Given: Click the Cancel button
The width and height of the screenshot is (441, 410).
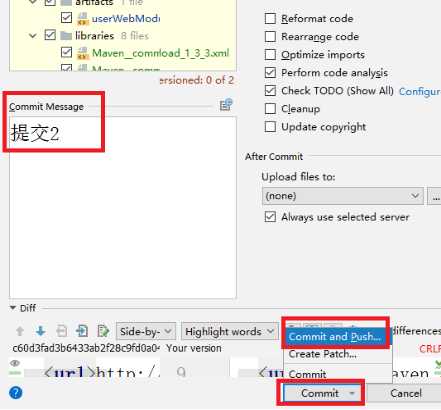Looking at the screenshot, I should point(405,393).
